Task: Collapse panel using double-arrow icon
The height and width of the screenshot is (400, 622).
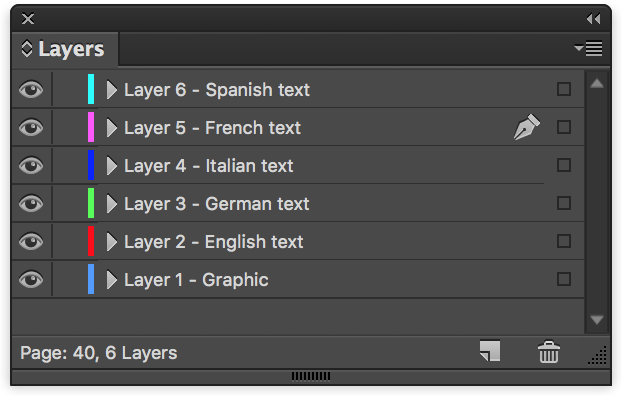Action: tap(593, 18)
